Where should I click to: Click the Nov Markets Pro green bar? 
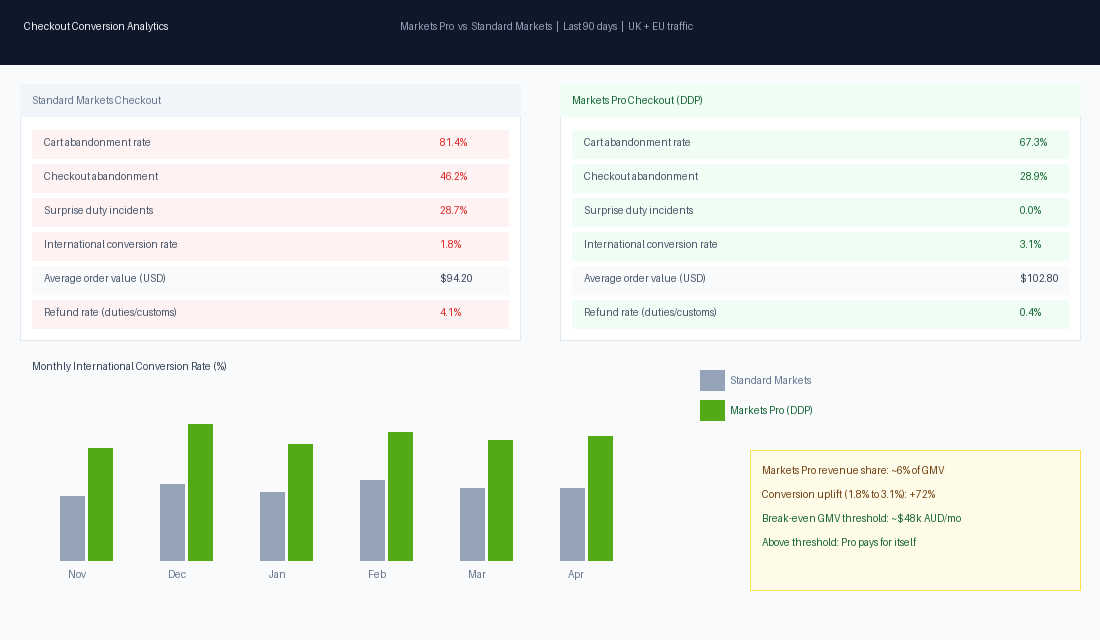pyautogui.click(x=100, y=505)
